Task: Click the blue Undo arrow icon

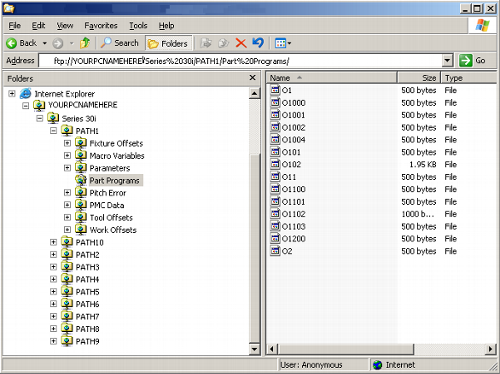Action: click(258, 43)
